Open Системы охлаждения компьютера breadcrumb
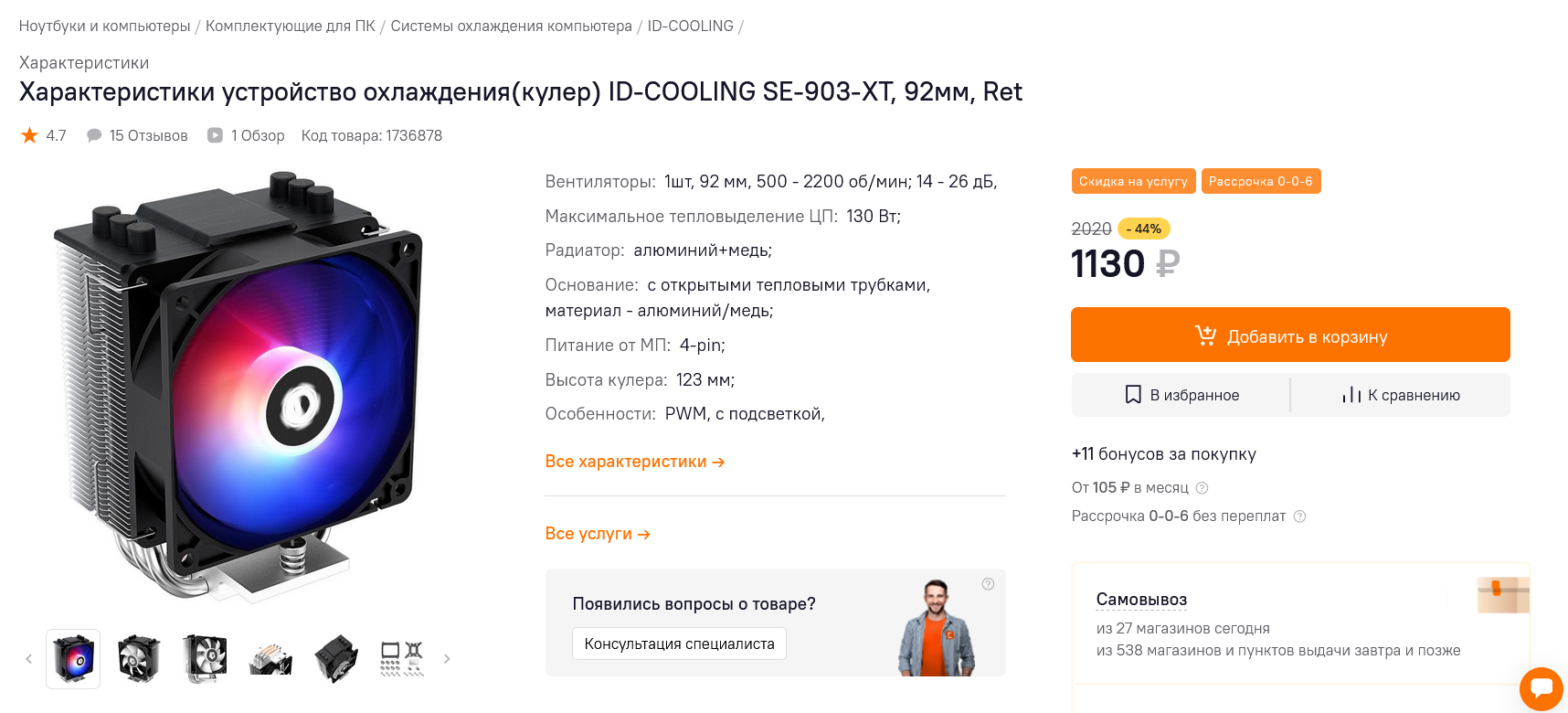Viewport: 1568px width, 713px height. point(511,26)
